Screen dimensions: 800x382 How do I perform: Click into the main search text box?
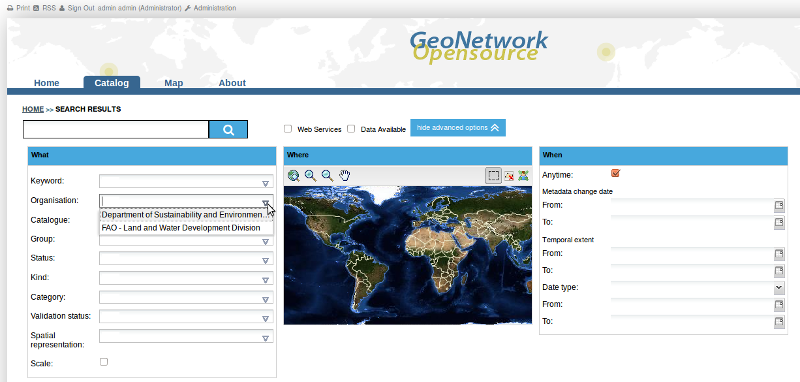116,130
